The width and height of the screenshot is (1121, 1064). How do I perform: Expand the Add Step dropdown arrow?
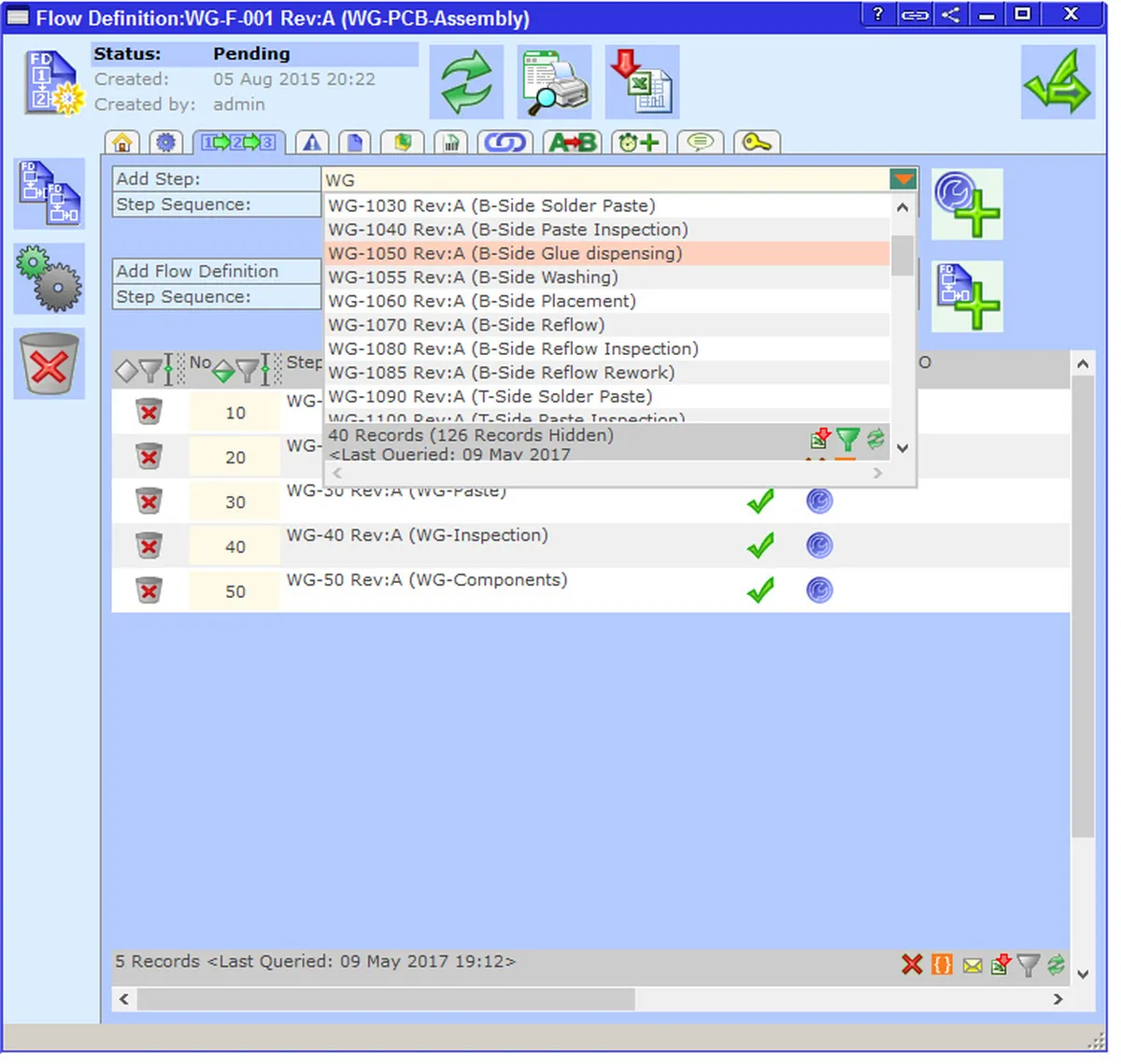click(903, 179)
